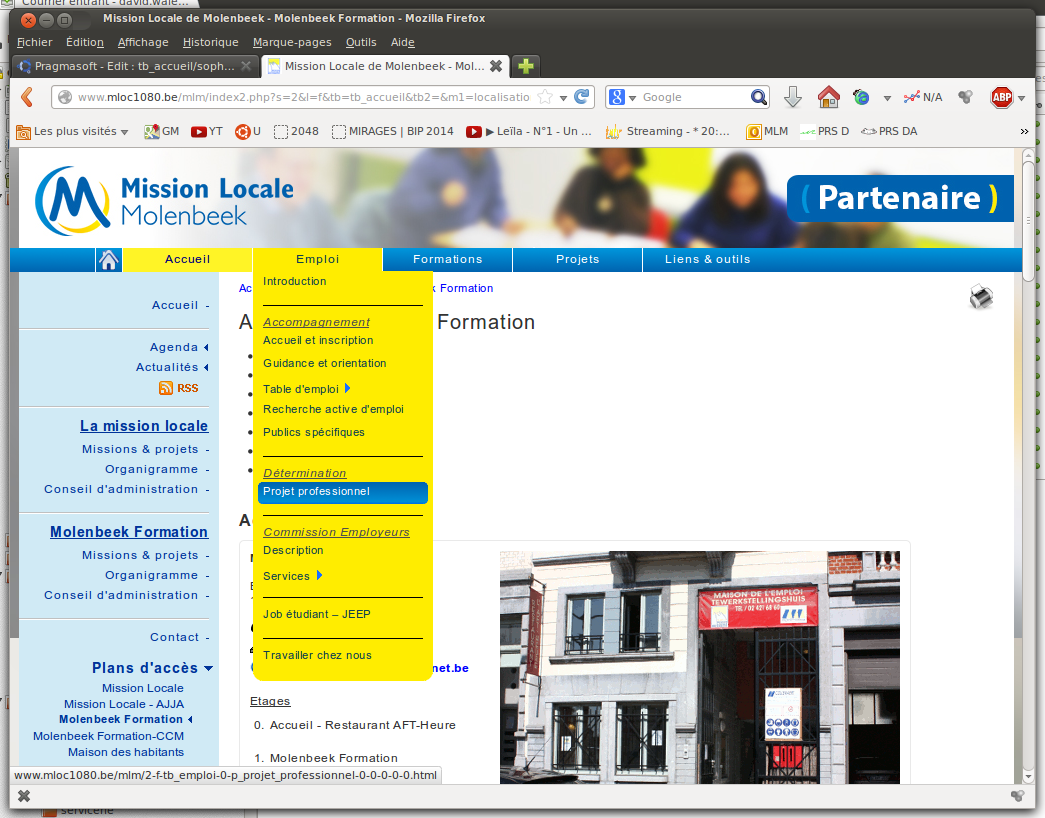Click the orange RSS feed icon
This screenshot has height=818, width=1045.
[166, 388]
